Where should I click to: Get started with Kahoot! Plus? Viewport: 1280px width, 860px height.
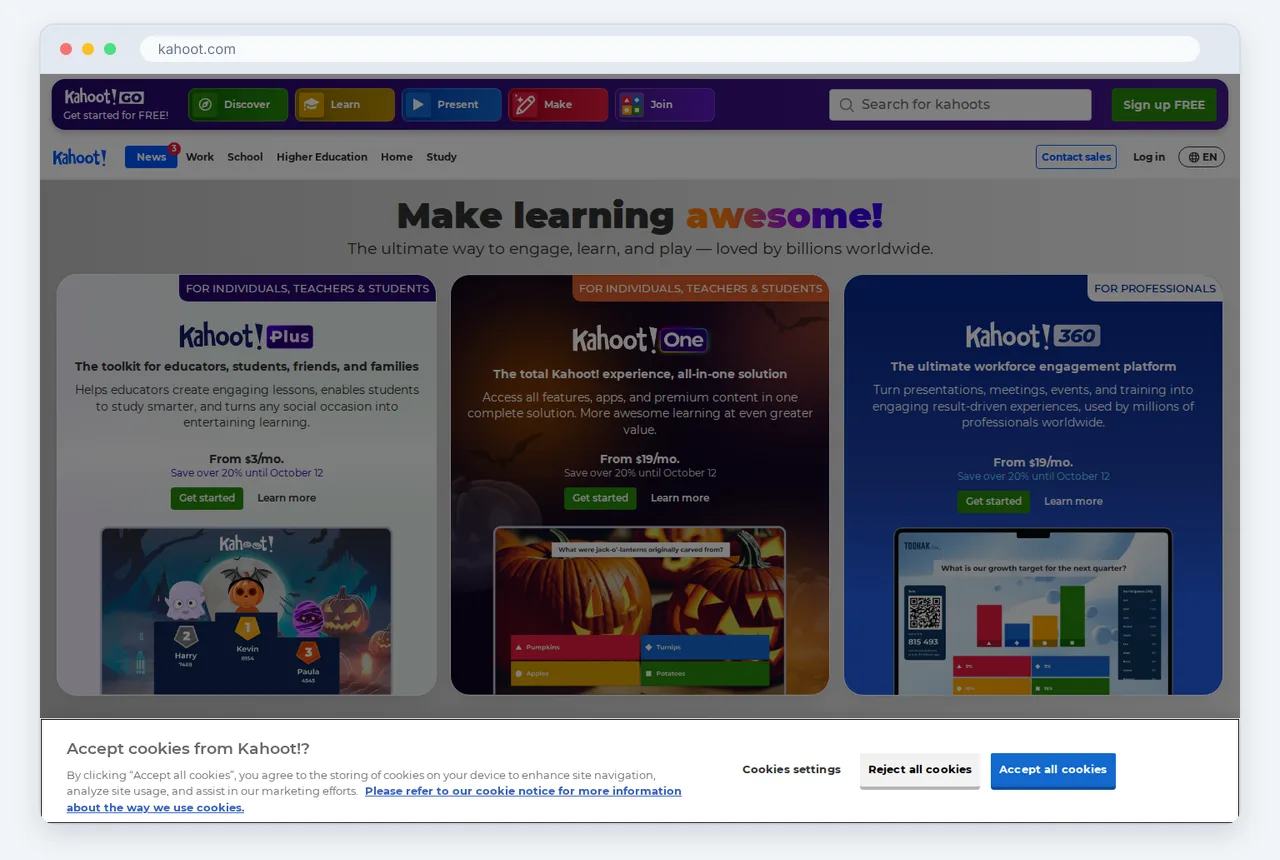click(x=207, y=498)
